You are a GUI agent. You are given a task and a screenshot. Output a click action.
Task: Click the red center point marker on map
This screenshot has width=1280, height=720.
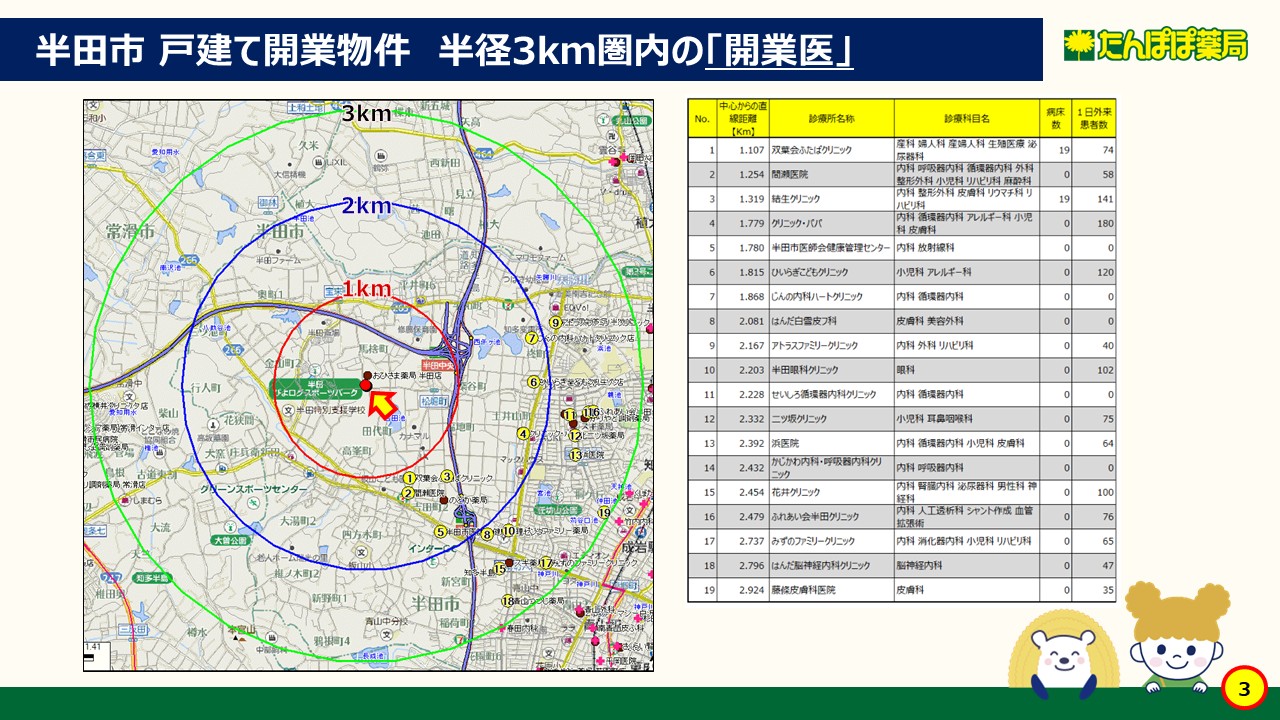(365, 385)
